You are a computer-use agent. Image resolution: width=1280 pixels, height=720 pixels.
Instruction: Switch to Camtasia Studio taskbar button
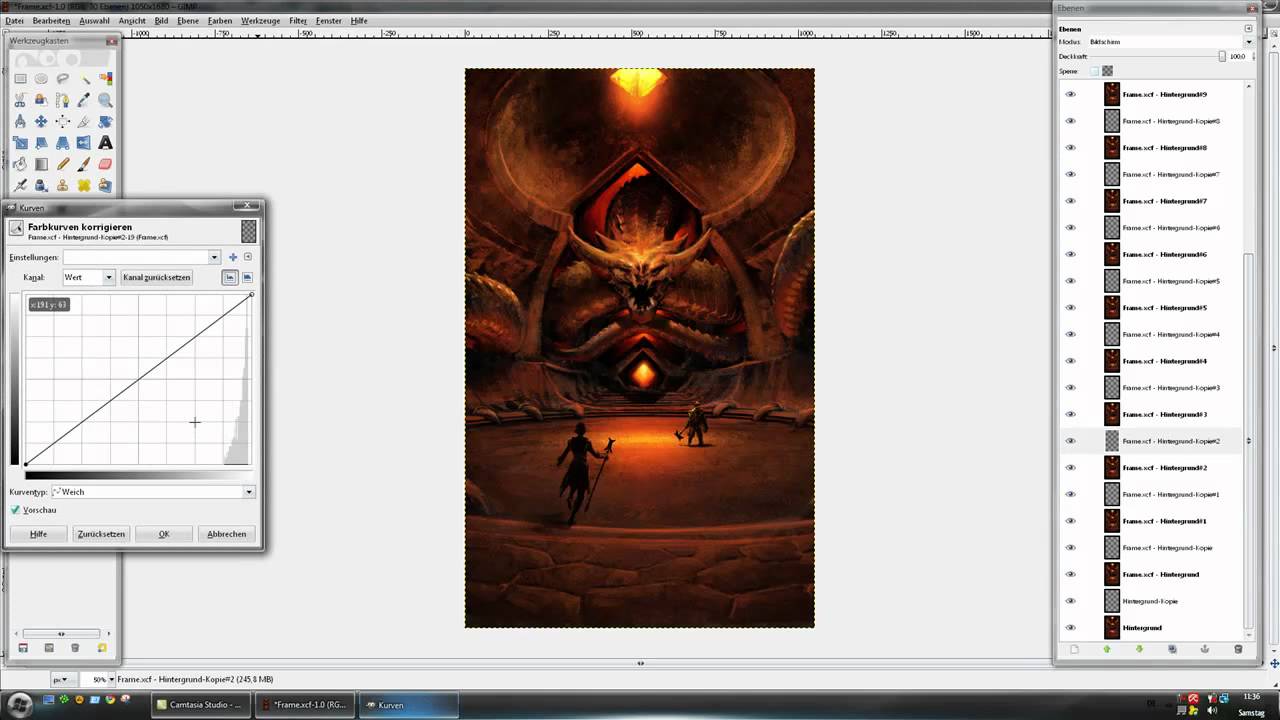(202, 705)
